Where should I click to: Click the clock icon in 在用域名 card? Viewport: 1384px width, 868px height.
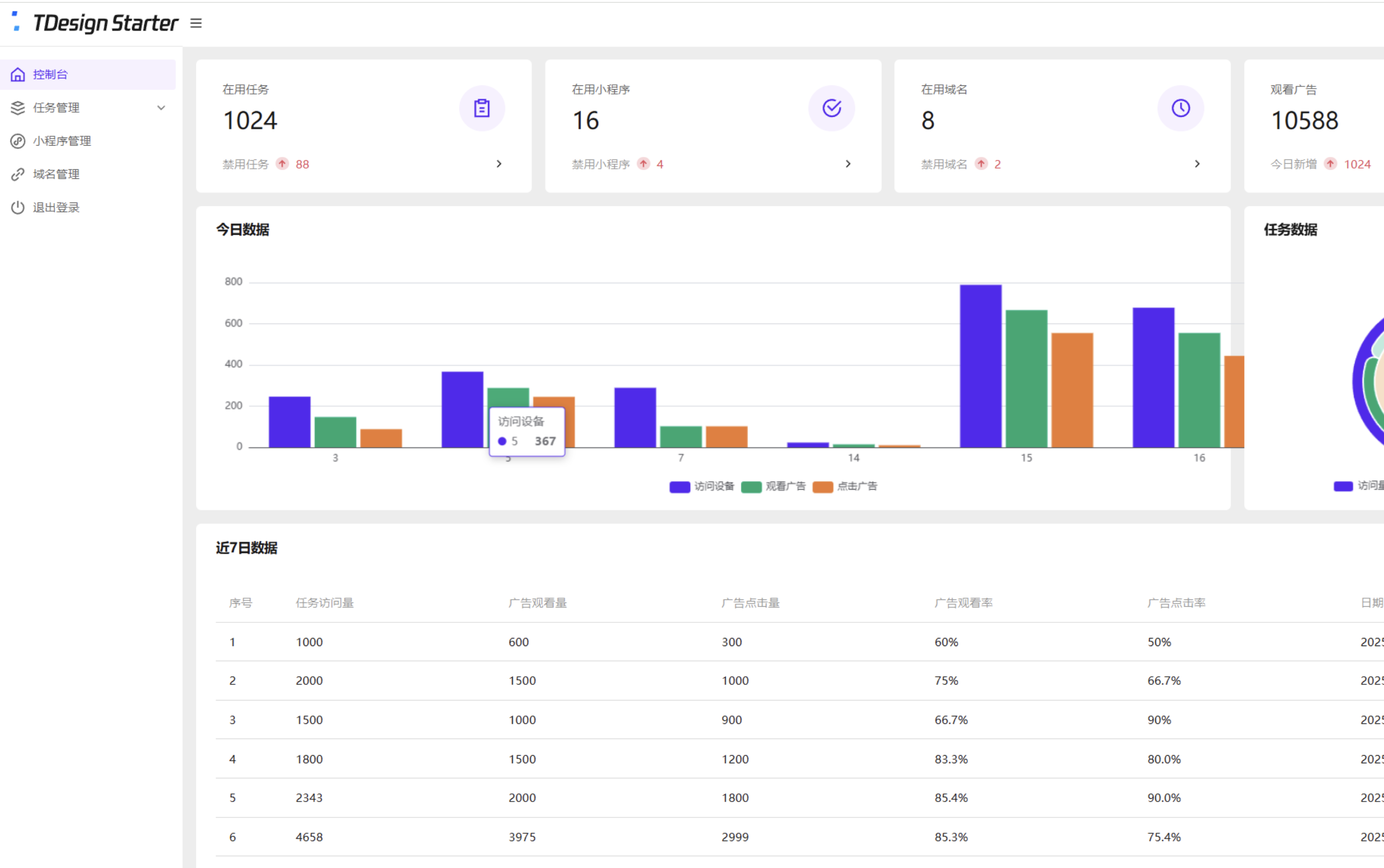[1180, 108]
